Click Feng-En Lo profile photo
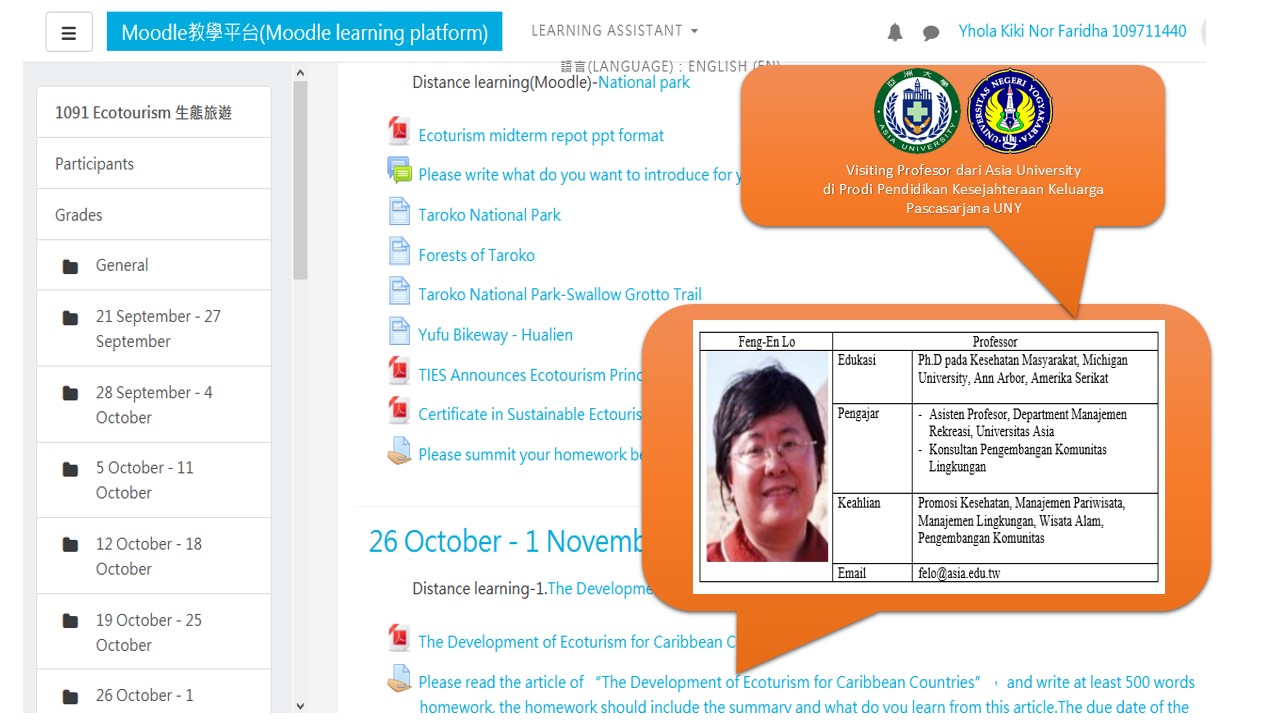The height and width of the screenshot is (720, 1280). [x=768, y=456]
